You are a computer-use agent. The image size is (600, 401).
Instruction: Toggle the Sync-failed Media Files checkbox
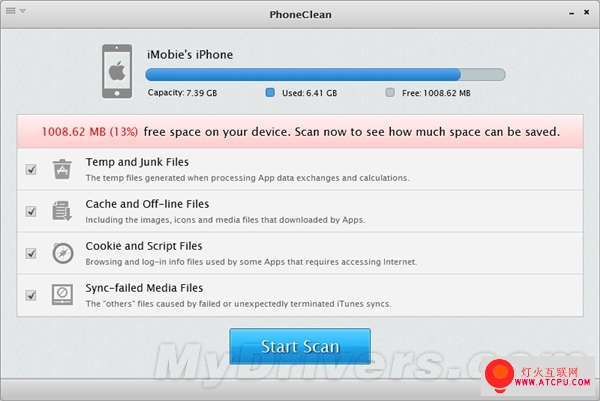[x=31, y=296]
